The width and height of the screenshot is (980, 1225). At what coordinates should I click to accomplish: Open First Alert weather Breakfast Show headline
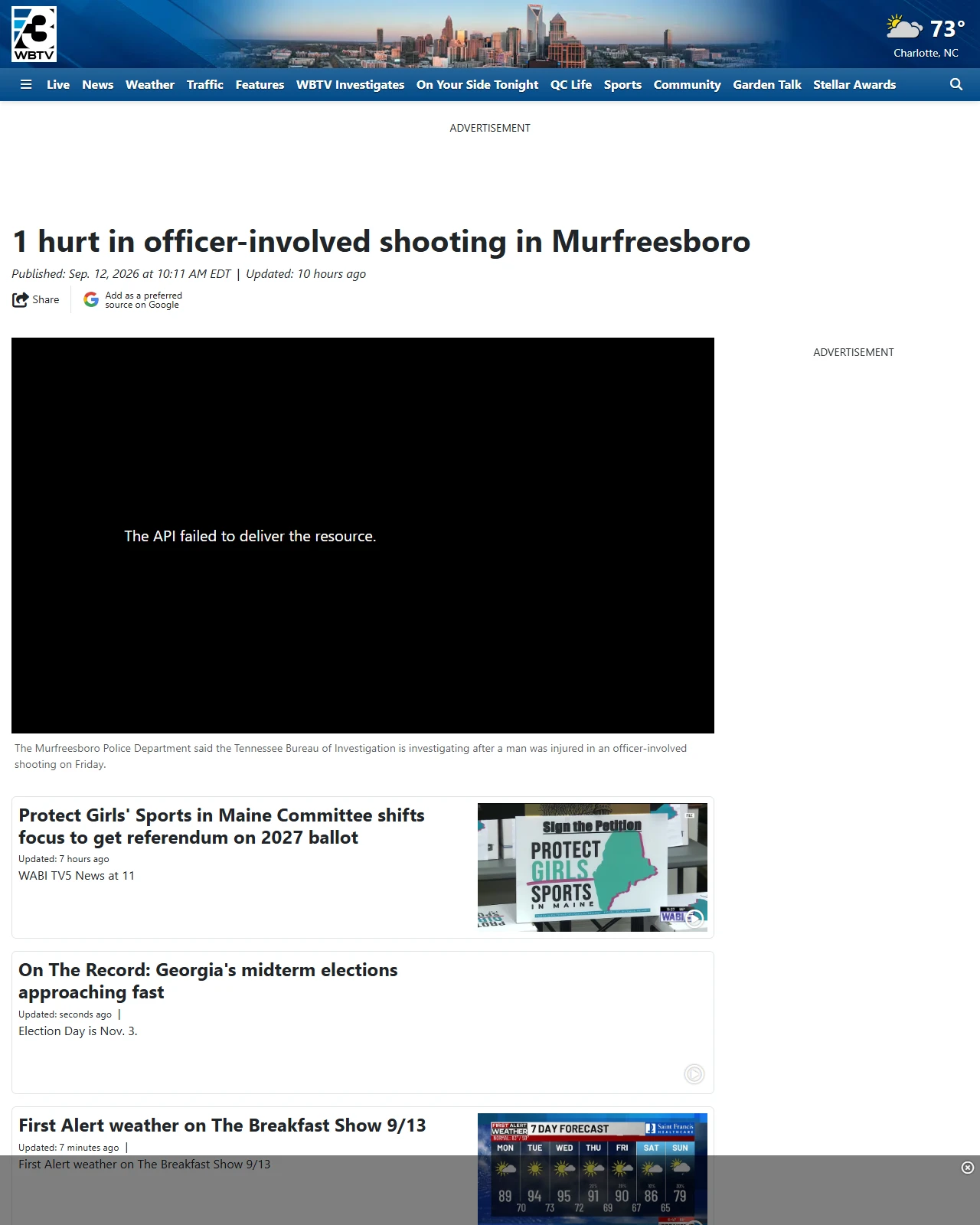[x=222, y=1125]
